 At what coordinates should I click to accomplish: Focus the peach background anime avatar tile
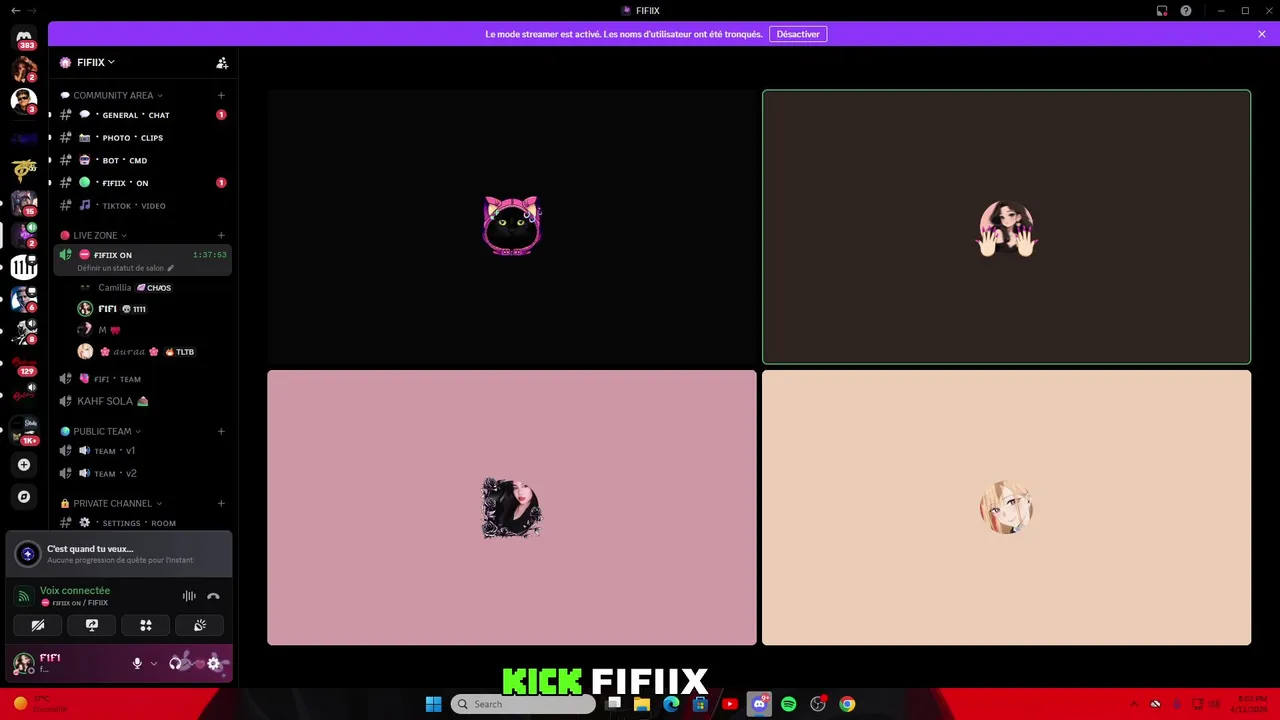(x=1006, y=508)
